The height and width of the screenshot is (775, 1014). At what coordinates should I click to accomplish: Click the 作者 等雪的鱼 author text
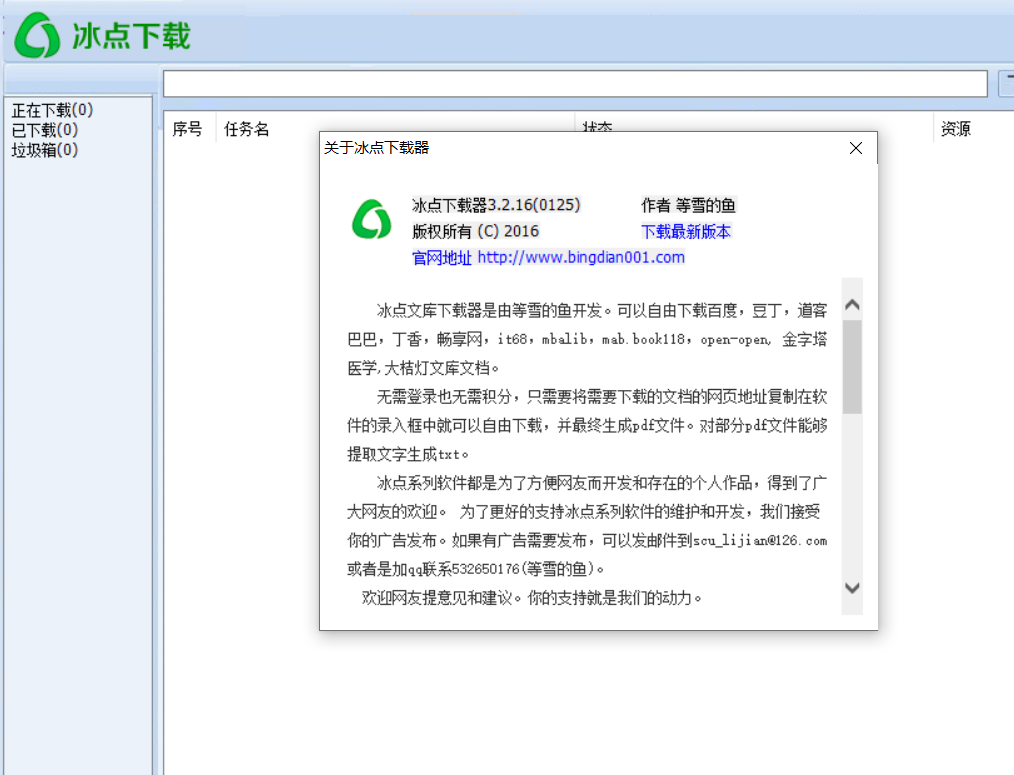point(688,206)
